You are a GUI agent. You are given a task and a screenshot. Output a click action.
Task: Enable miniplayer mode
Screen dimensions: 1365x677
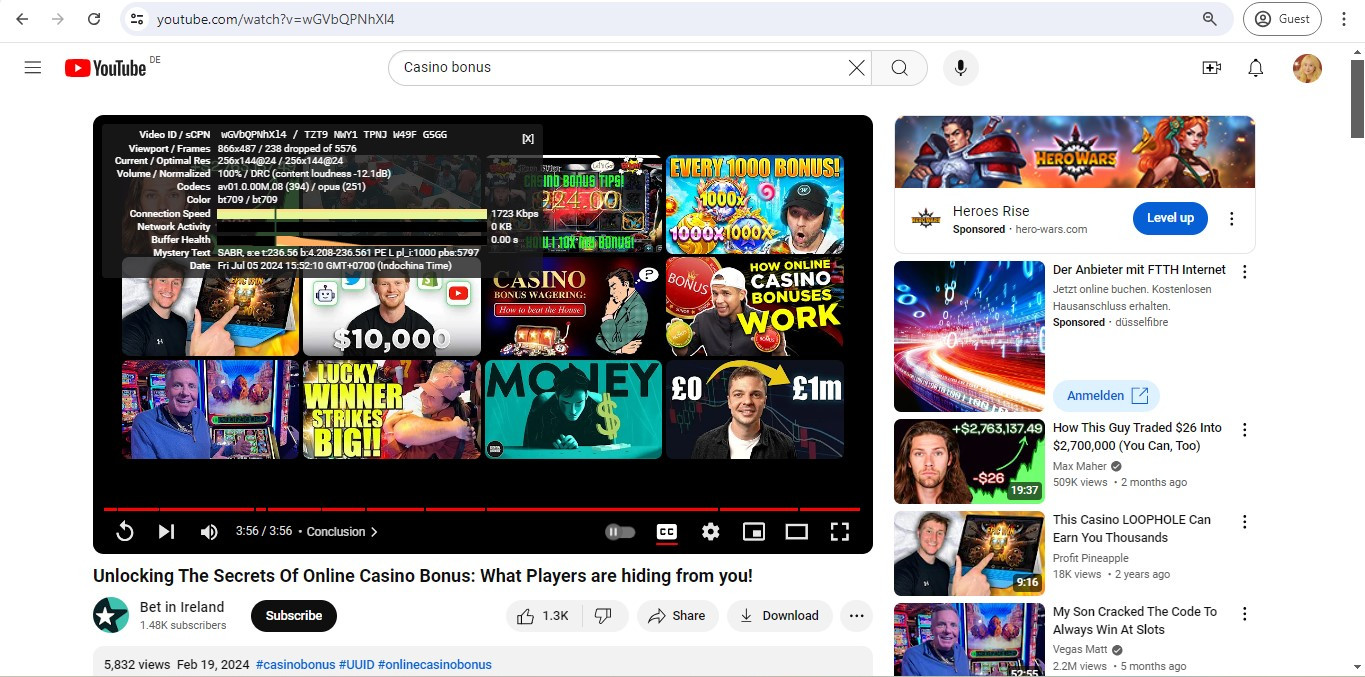click(x=753, y=532)
